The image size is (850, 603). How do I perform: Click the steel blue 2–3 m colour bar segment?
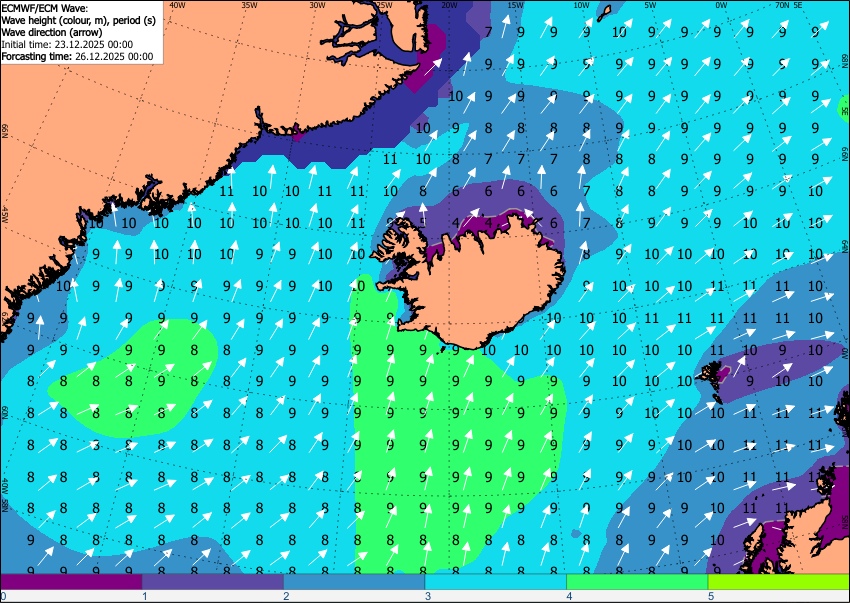[x=354, y=581]
